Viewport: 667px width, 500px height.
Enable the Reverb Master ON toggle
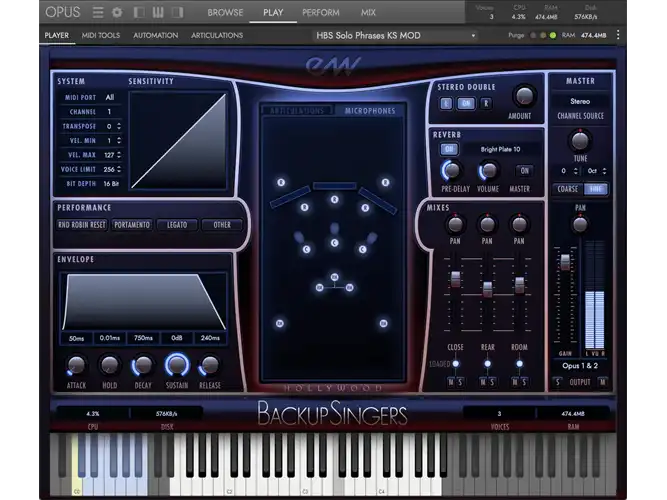524,171
